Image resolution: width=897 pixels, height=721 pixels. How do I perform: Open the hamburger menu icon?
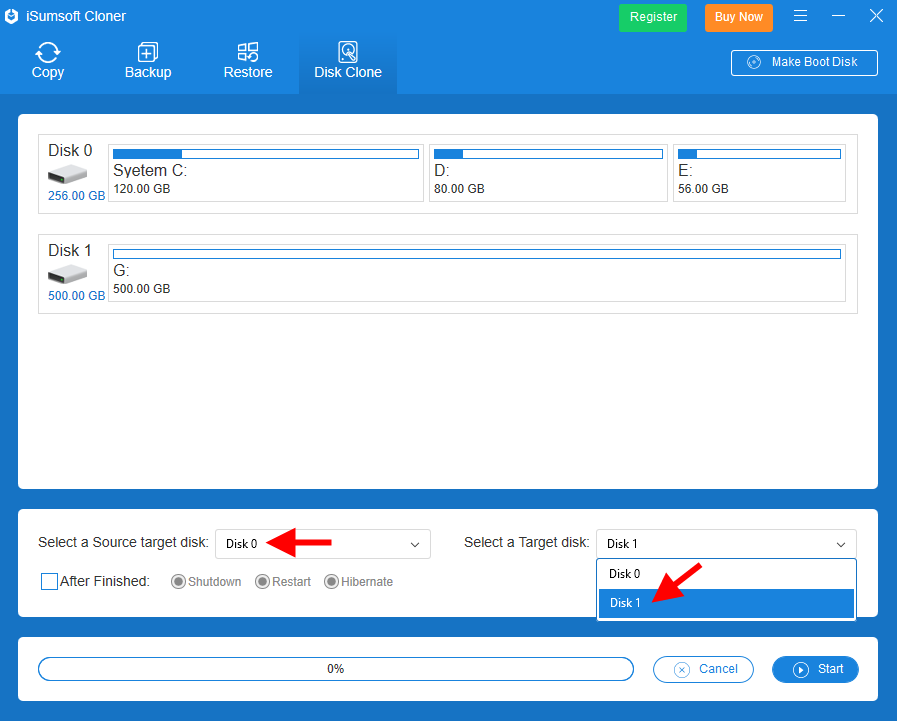point(800,16)
